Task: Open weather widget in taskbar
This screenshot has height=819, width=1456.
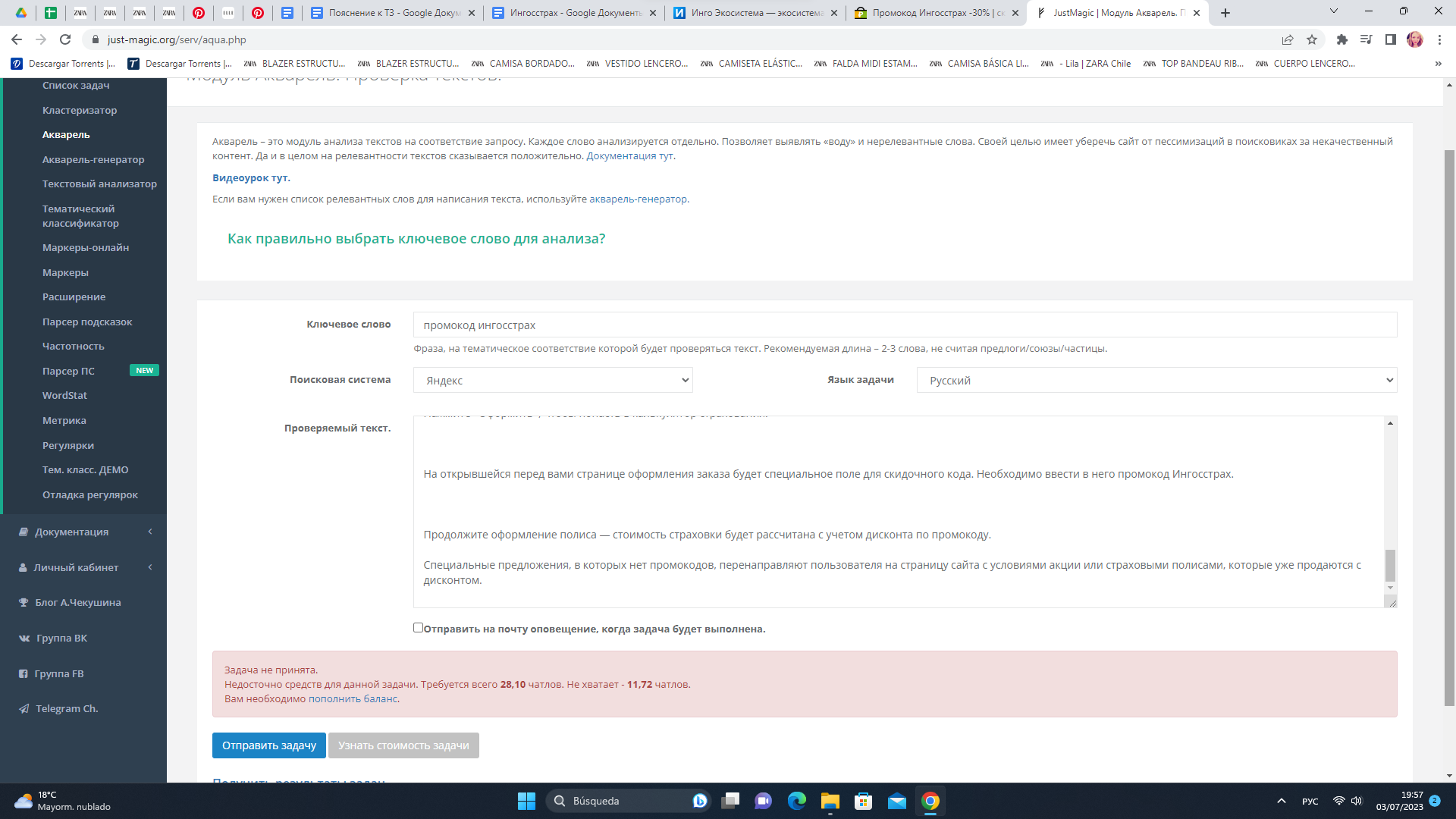Action: [x=62, y=801]
